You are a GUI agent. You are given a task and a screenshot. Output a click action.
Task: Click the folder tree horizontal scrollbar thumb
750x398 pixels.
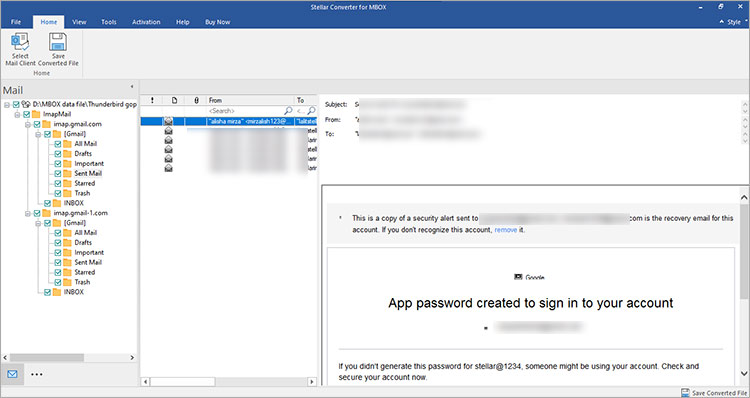click(47, 357)
